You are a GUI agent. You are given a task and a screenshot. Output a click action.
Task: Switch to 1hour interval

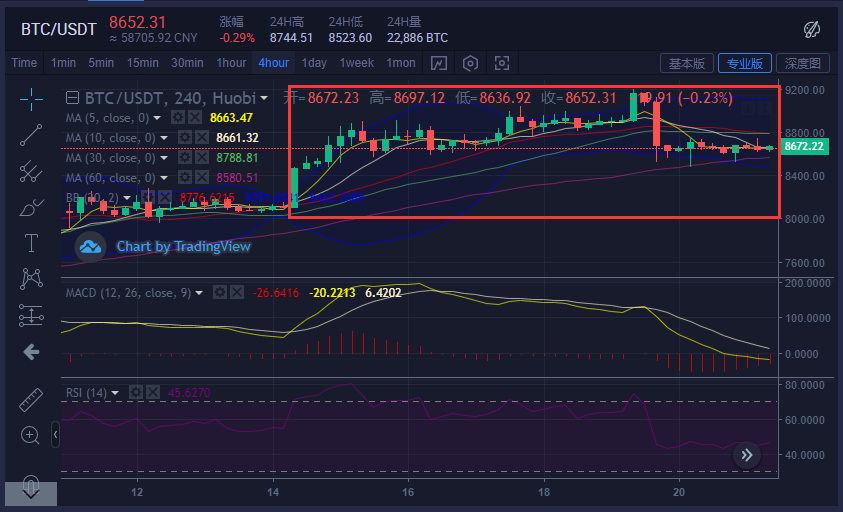click(x=231, y=63)
